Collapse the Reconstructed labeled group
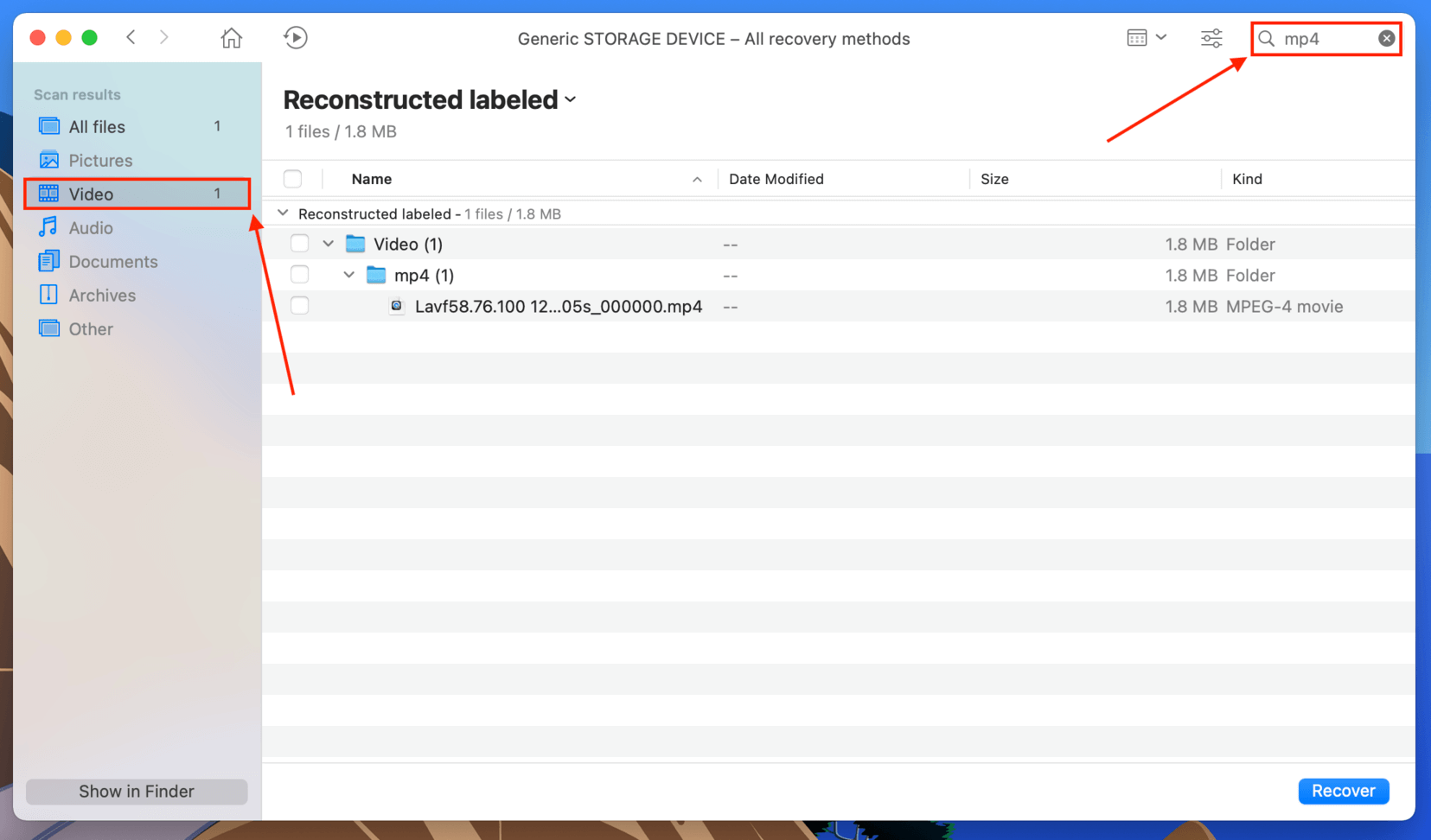1431x840 pixels. pyautogui.click(x=283, y=213)
